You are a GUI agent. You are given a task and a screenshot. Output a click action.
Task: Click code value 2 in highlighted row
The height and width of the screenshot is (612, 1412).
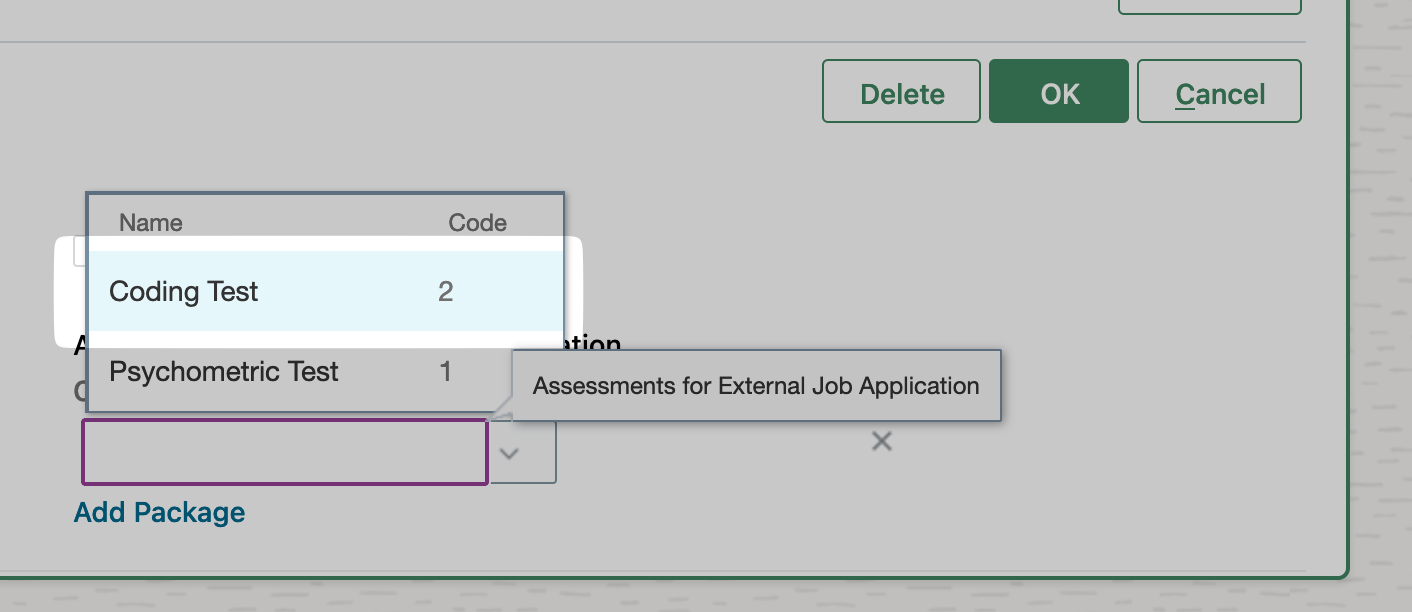click(x=446, y=292)
